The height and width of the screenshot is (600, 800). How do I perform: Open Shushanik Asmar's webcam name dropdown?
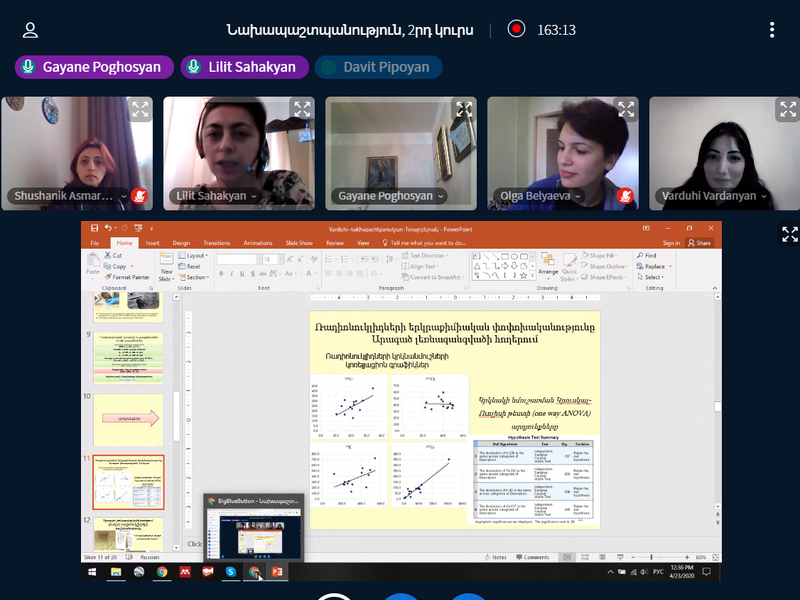68,196
